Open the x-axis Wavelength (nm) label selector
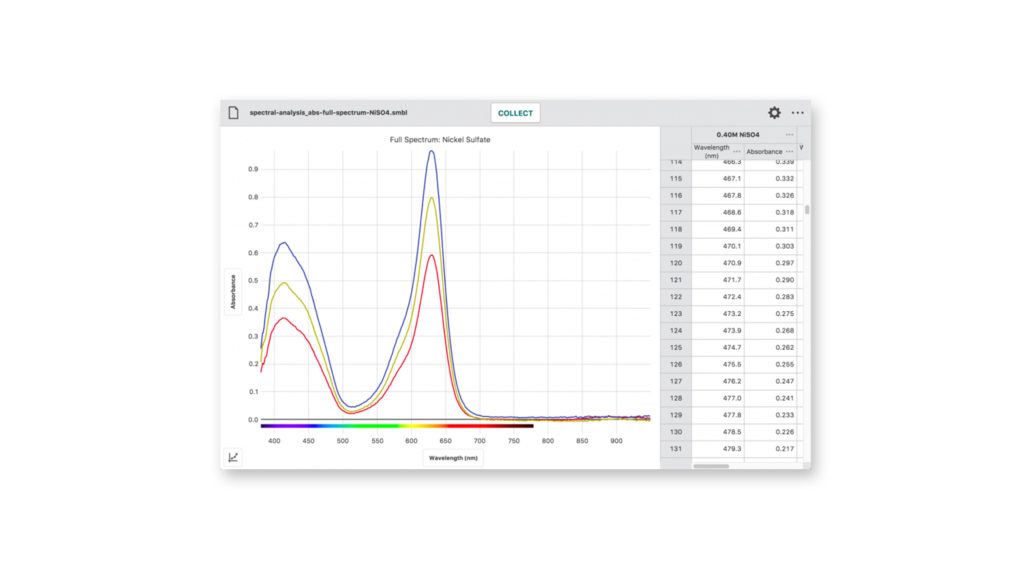This screenshot has height=576, width=1024. tap(452, 456)
